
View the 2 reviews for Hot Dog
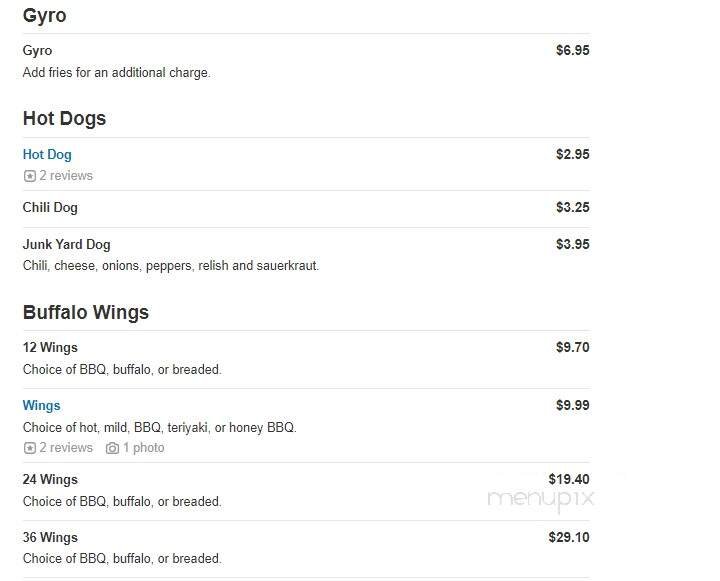pyautogui.click(x=66, y=176)
